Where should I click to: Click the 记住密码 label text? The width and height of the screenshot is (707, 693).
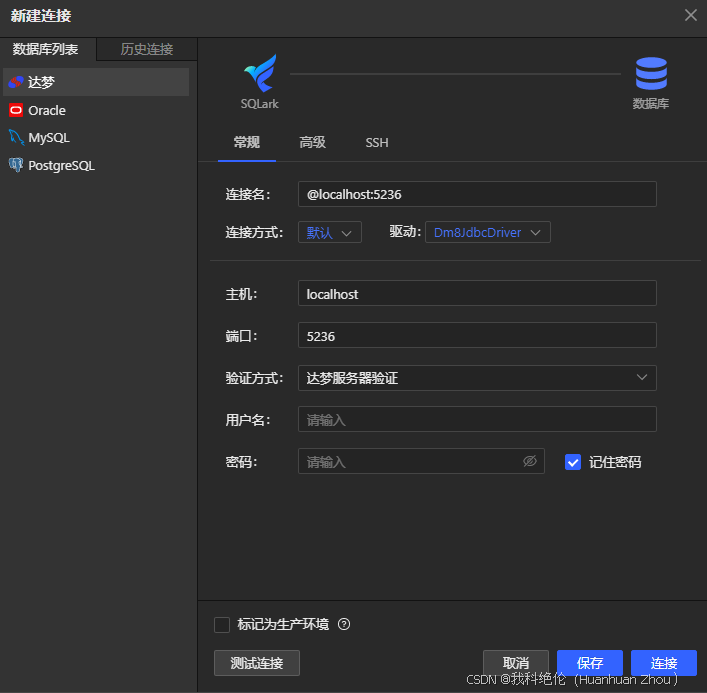pos(615,462)
